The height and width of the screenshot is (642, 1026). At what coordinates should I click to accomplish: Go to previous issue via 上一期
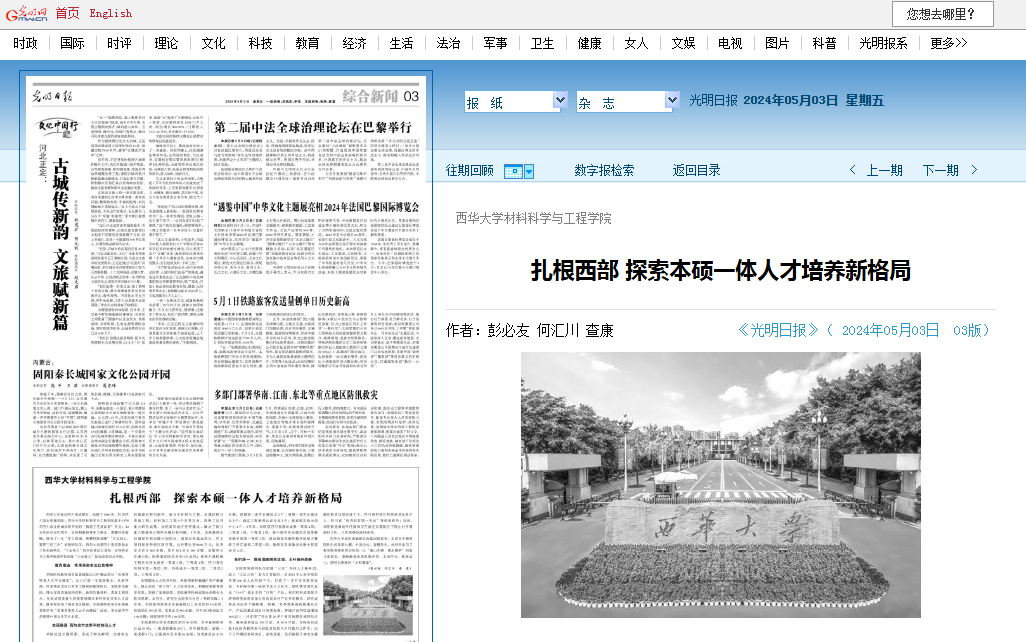pos(884,171)
